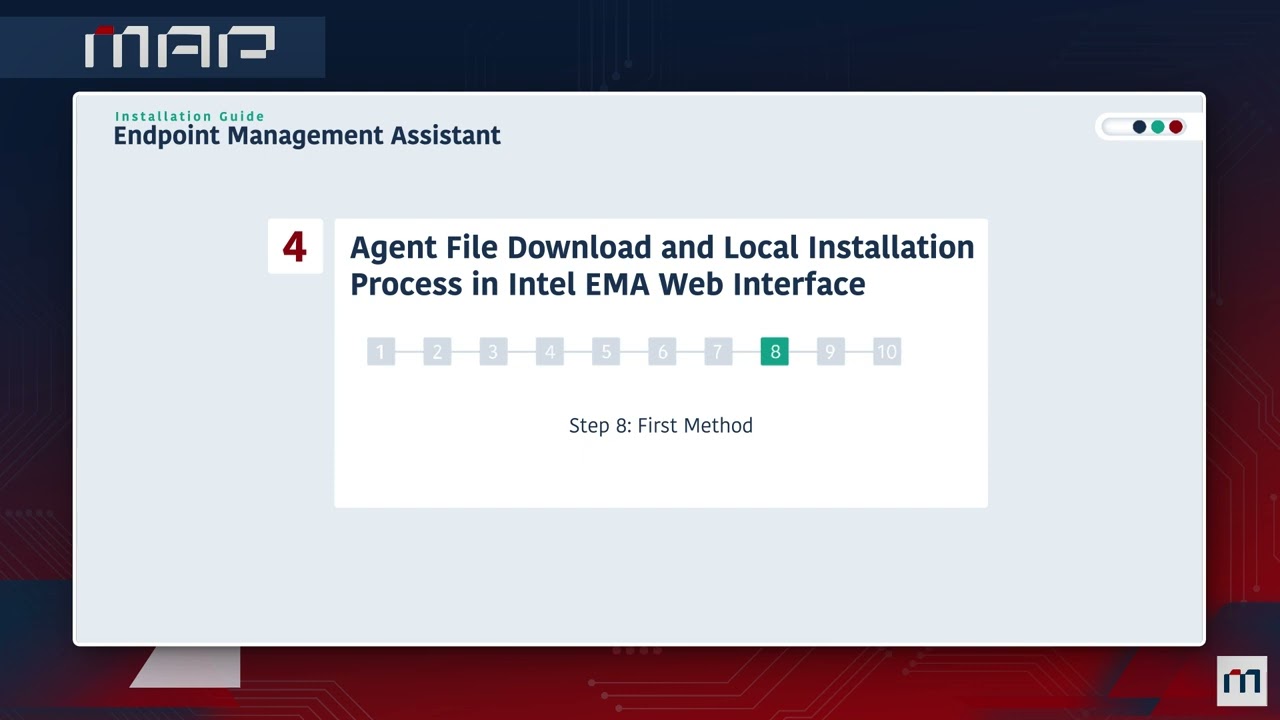
Task: Select step 5 in progress bar
Action: (606, 351)
